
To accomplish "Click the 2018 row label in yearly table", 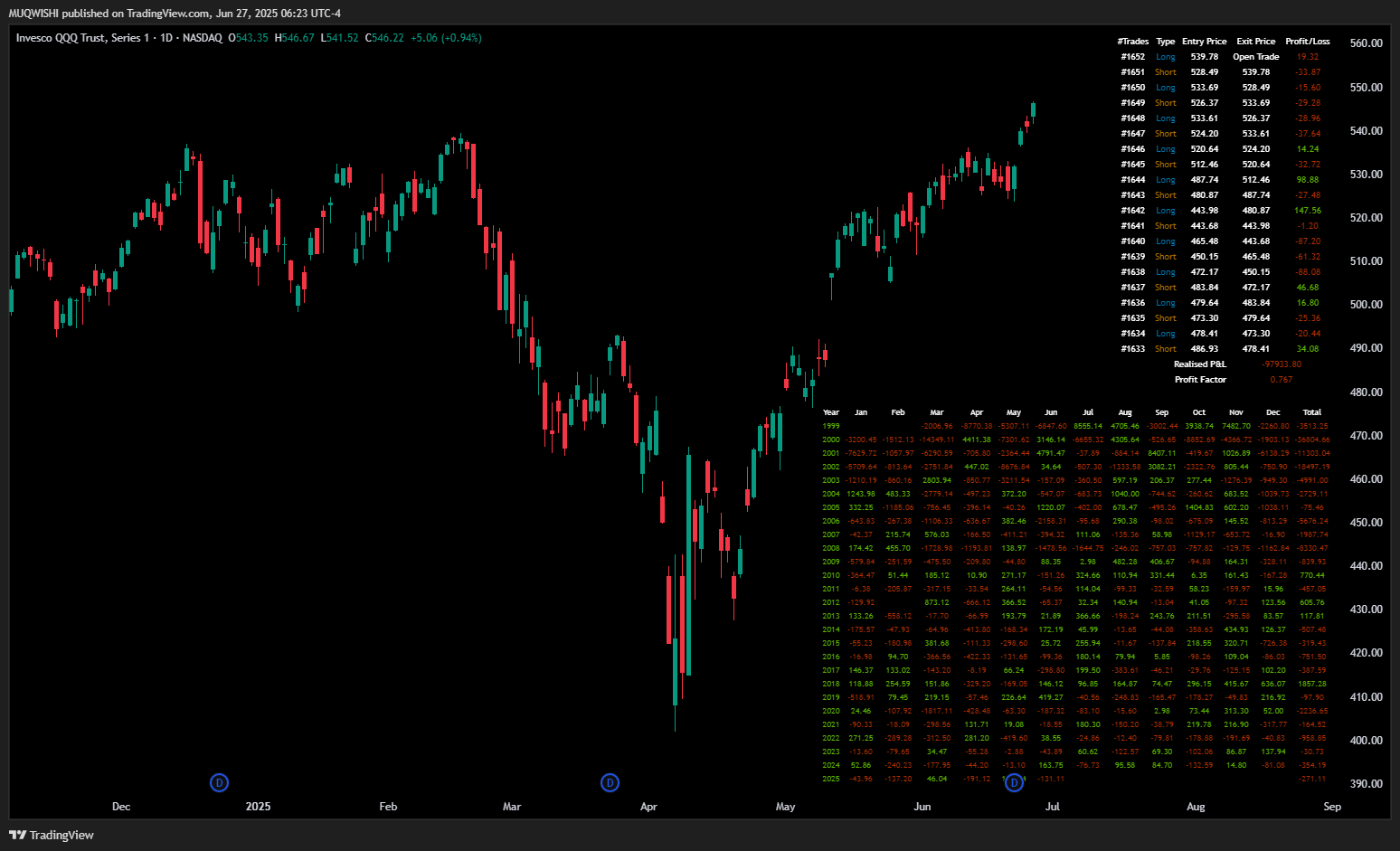I will 831,684.
